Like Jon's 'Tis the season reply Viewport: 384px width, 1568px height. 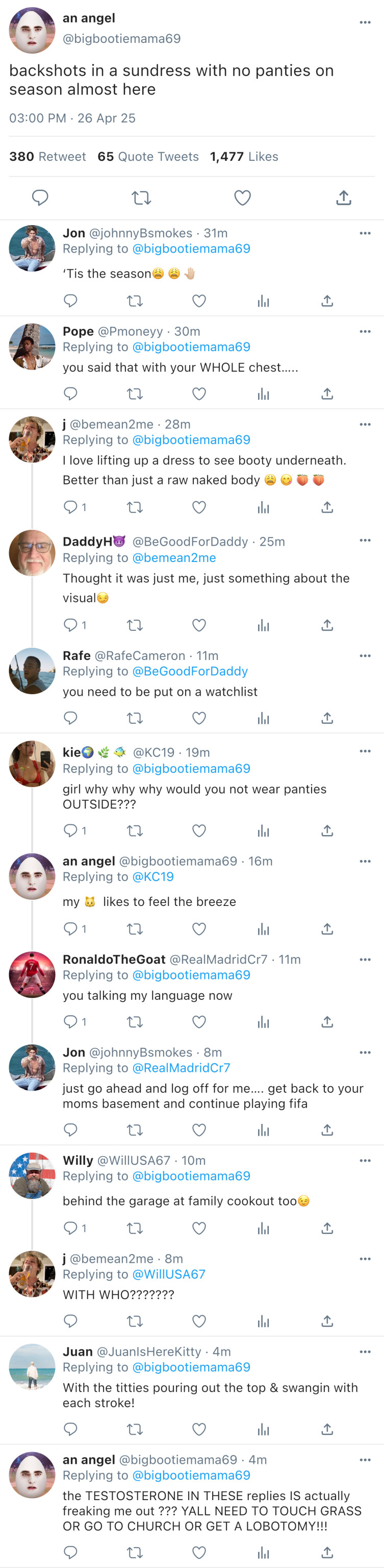(199, 301)
